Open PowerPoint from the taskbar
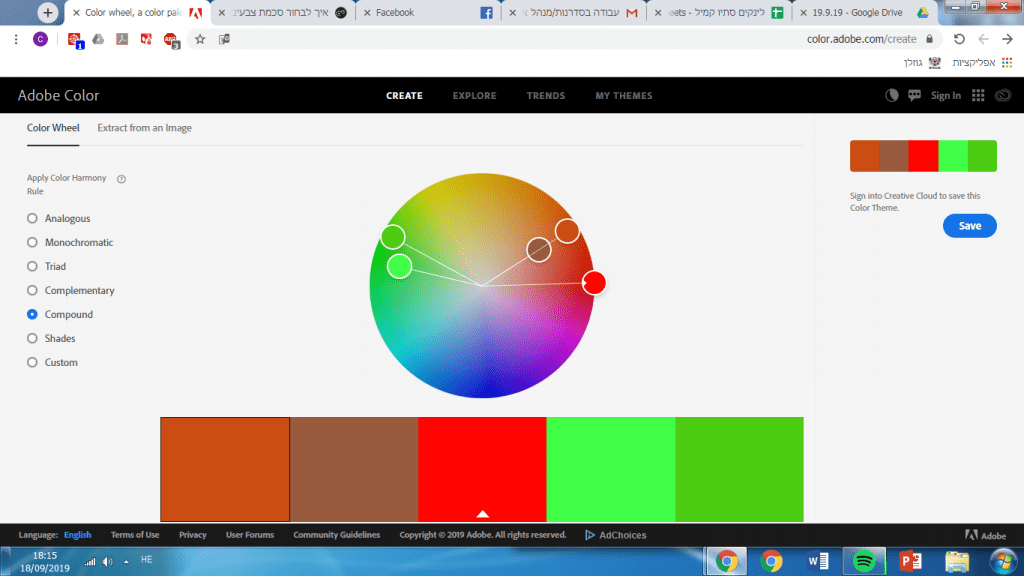This screenshot has width=1024, height=576. coord(910,561)
